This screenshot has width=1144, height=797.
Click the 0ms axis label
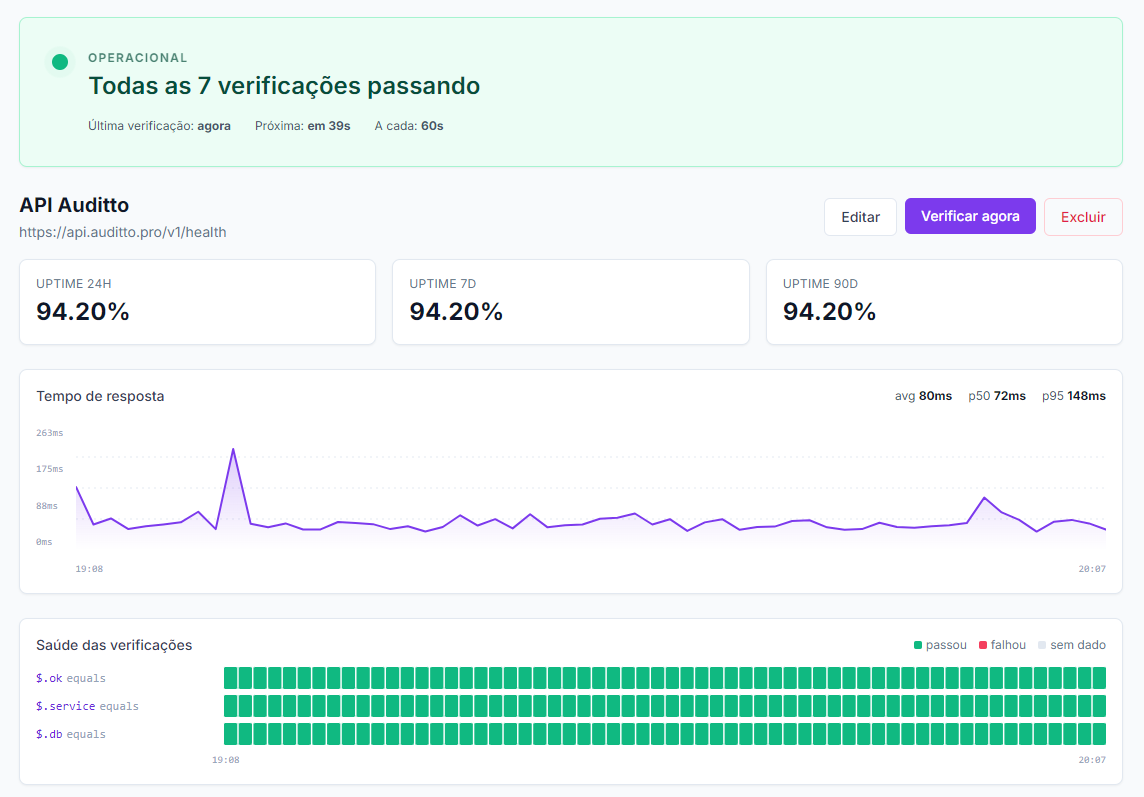[x=45, y=542]
